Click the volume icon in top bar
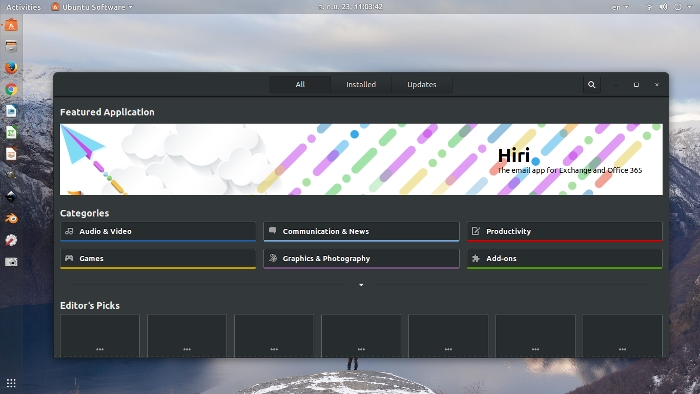 tap(664, 7)
